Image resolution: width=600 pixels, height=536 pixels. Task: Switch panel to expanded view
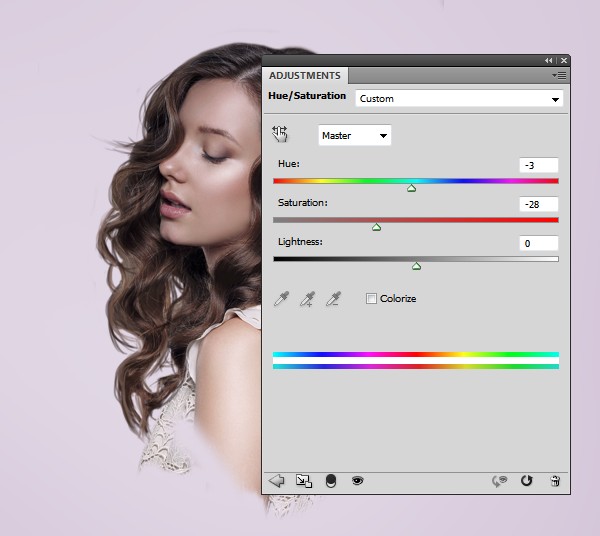[x=304, y=481]
